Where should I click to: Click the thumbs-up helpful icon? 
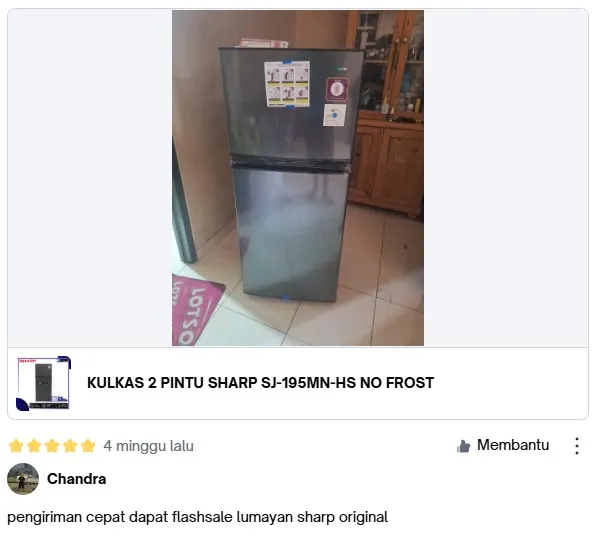463,446
